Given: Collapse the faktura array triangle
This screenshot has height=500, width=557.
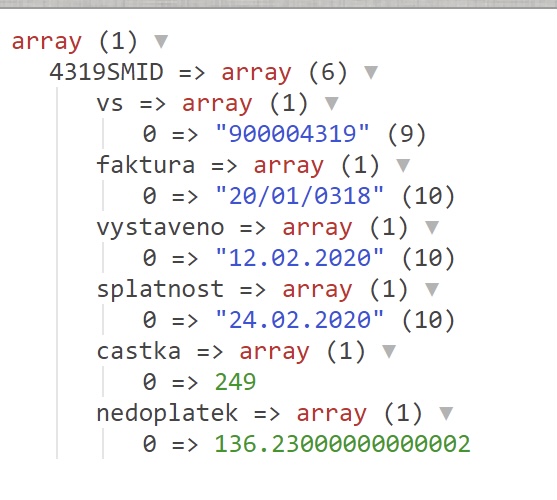Looking at the screenshot, I should point(403,165).
